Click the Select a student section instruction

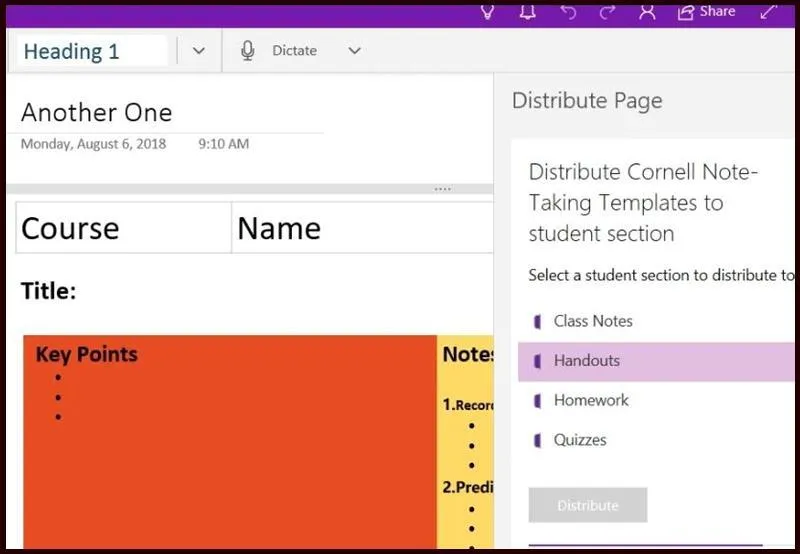(661, 275)
